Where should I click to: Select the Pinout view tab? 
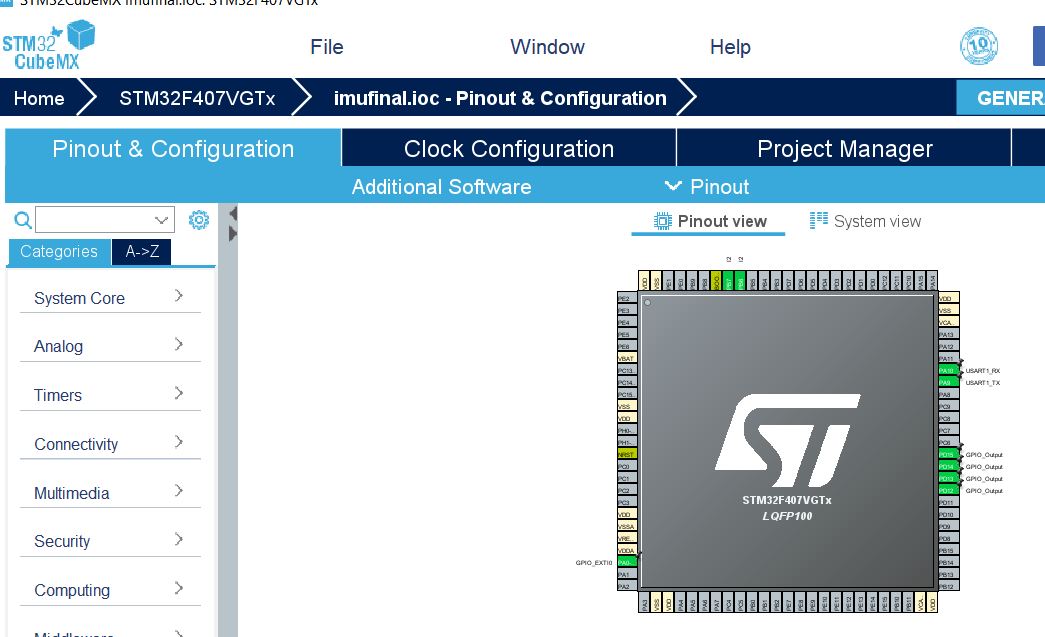click(709, 221)
